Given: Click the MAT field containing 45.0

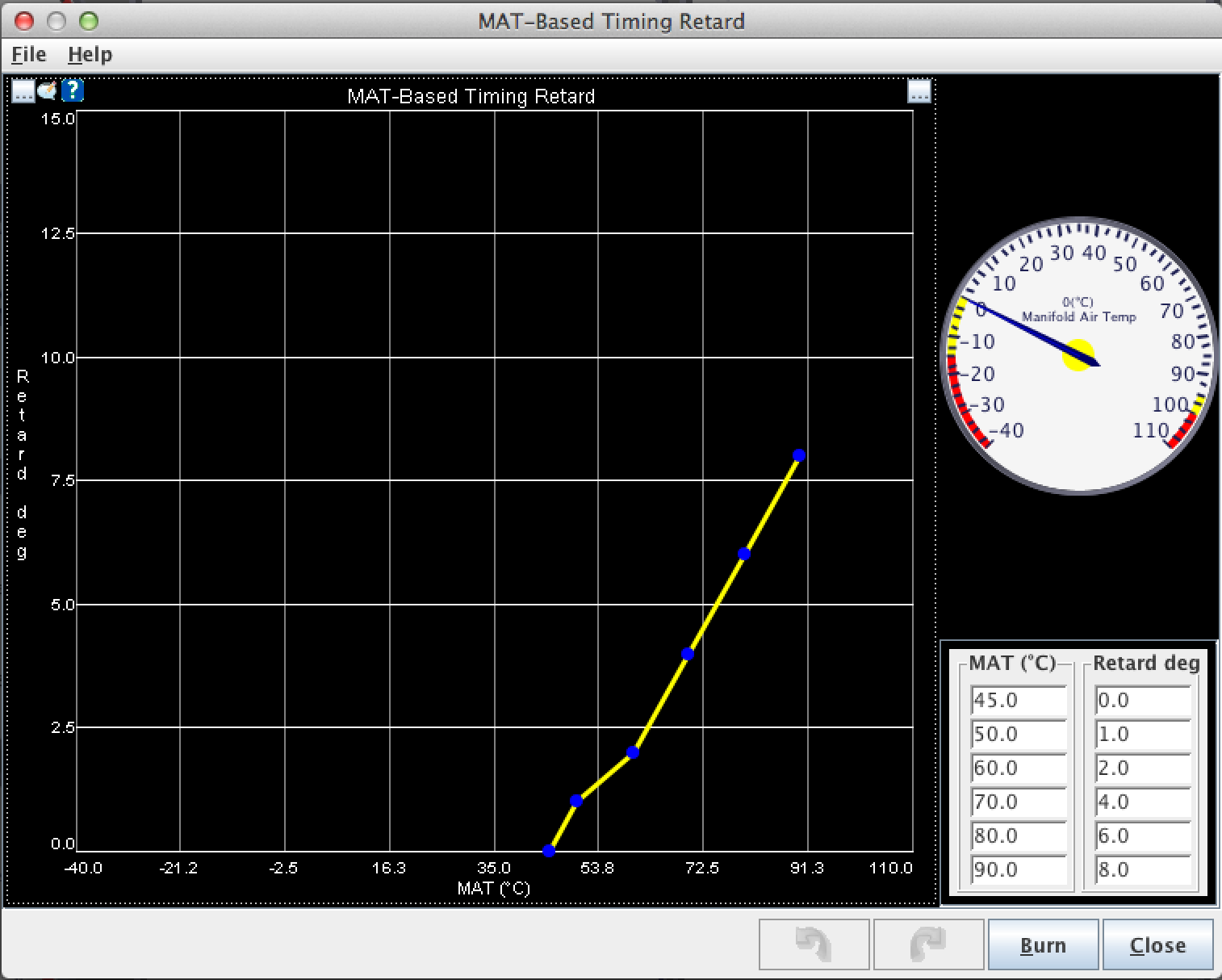Looking at the screenshot, I should coord(1019,701).
